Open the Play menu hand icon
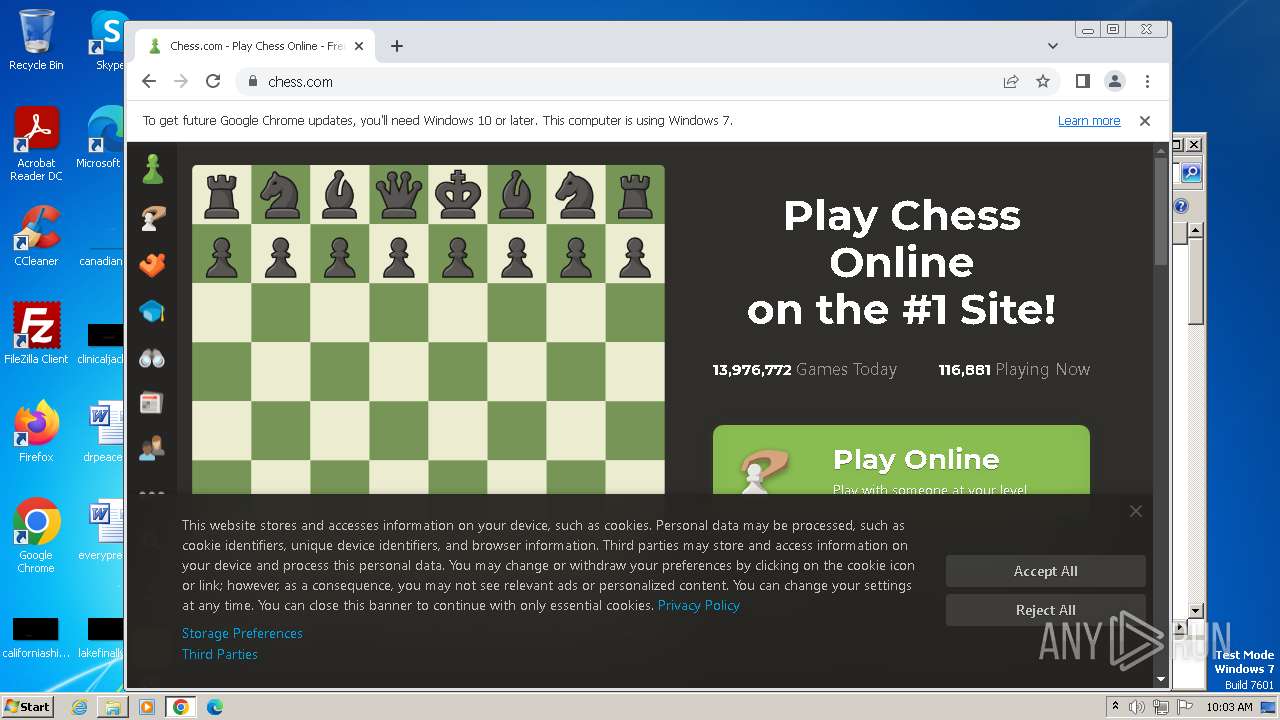Viewport: 1280px width, 720px height. [152, 217]
